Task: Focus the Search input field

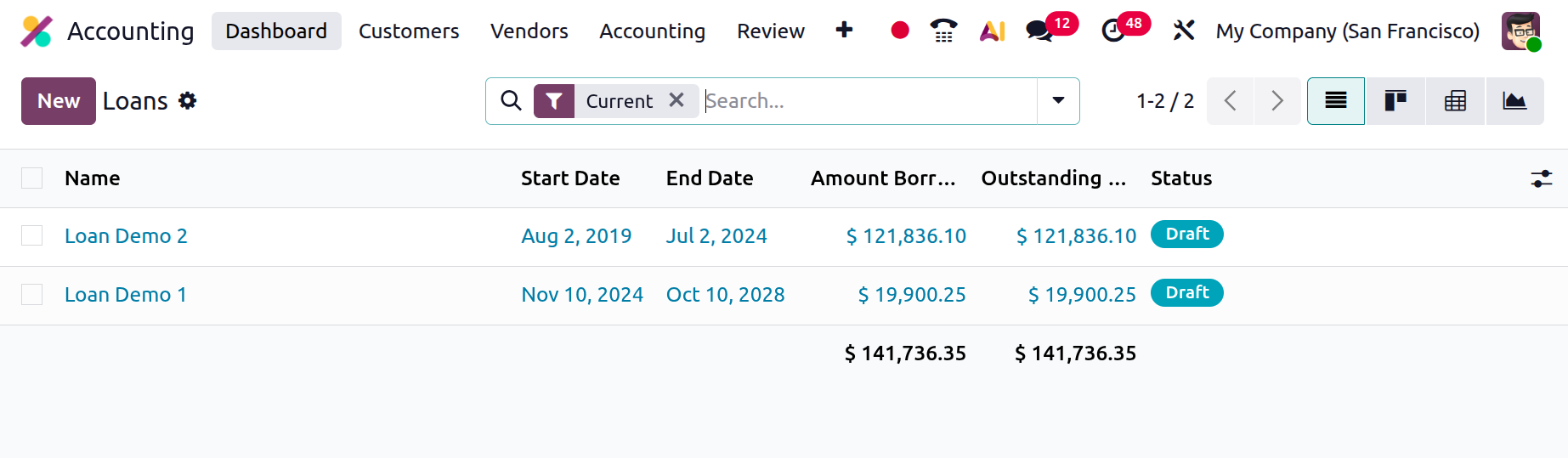Action: [867, 101]
